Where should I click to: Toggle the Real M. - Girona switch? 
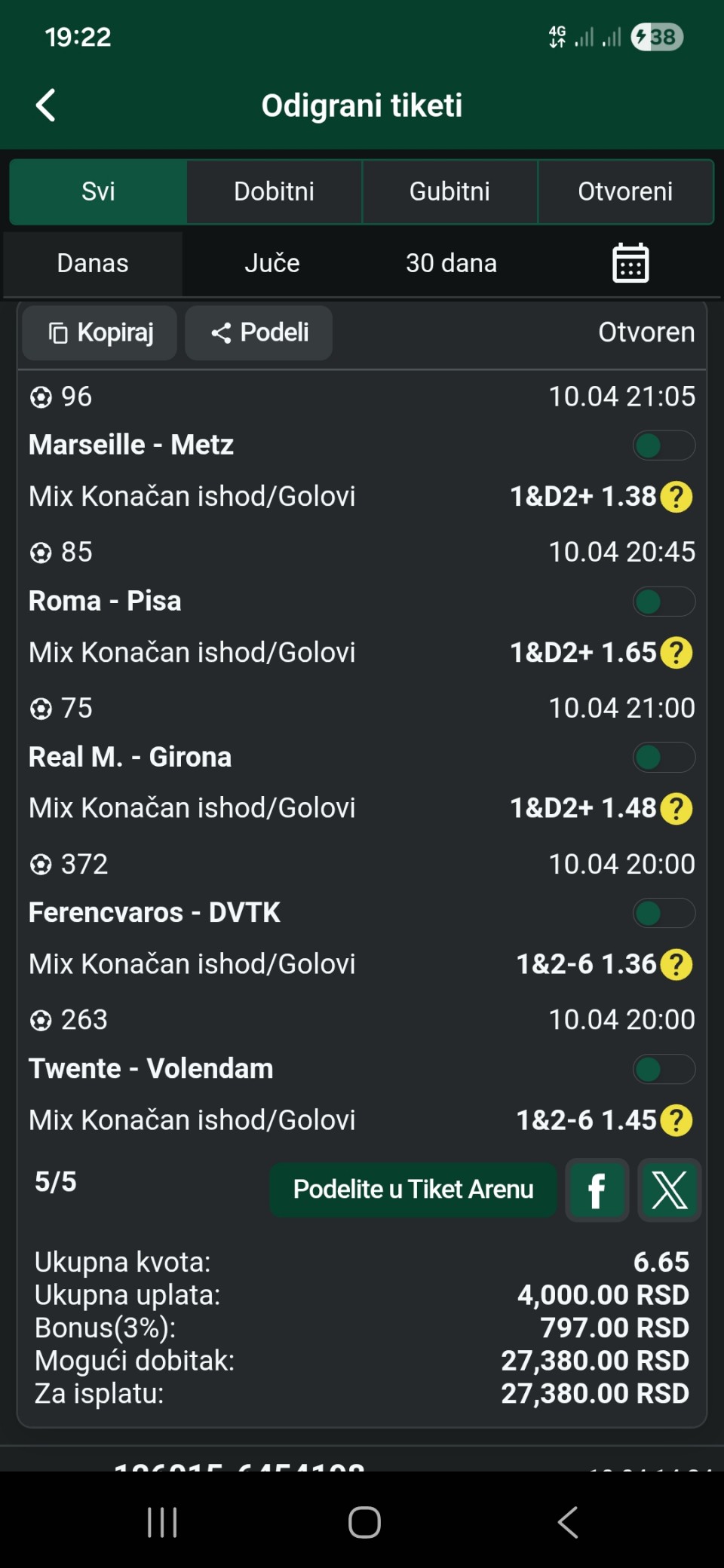tap(664, 758)
